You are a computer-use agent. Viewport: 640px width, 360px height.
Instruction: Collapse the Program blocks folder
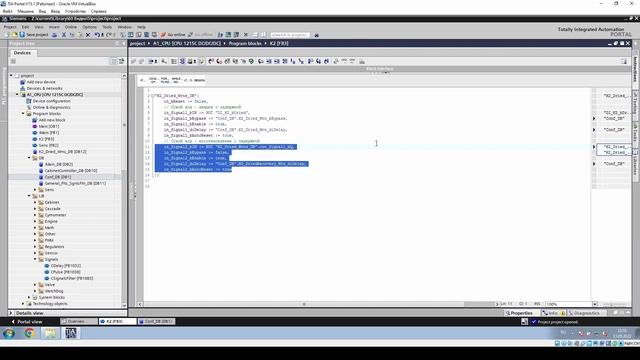(23, 113)
